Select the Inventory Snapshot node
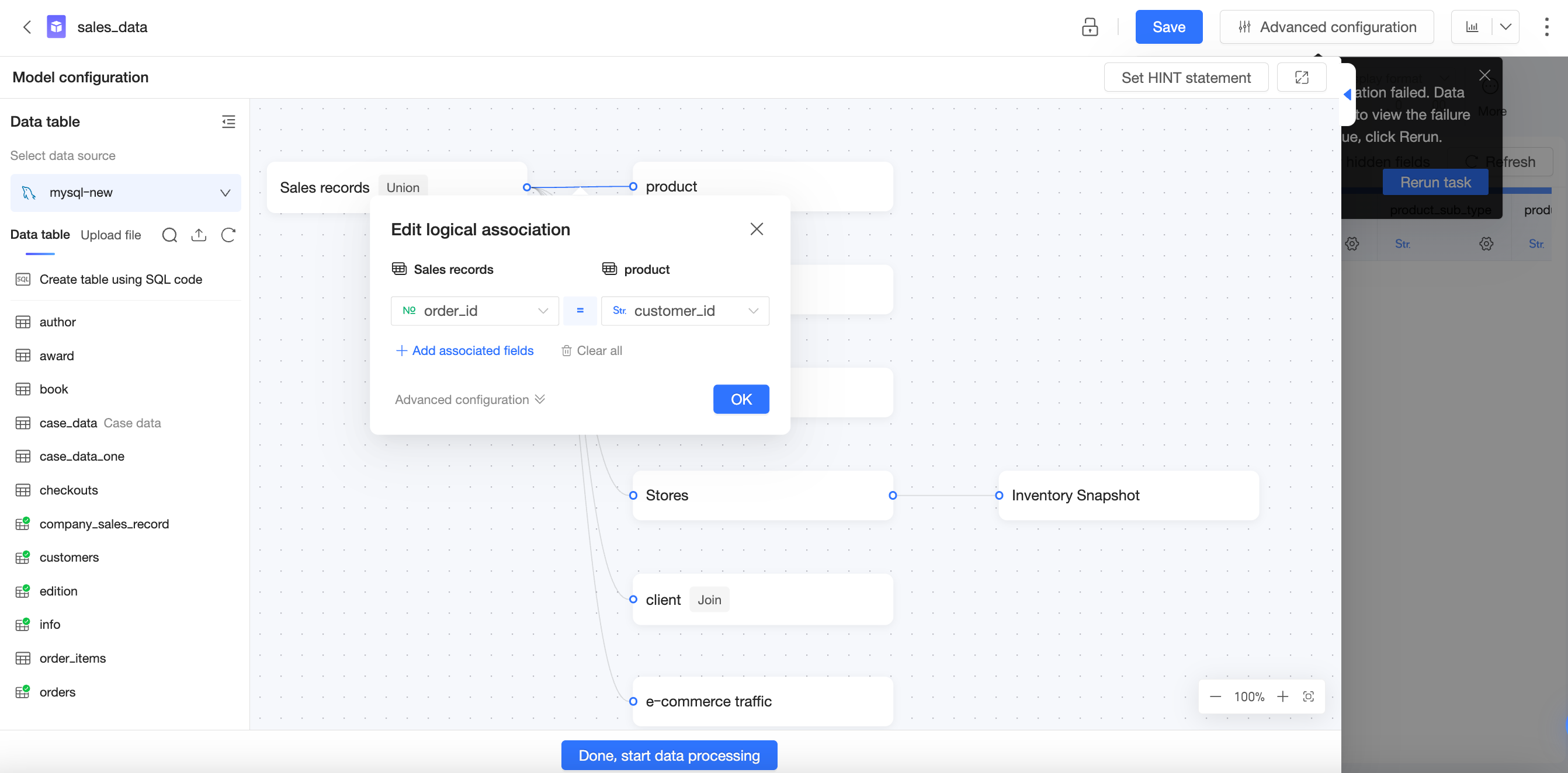 pyautogui.click(x=1129, y=495)
